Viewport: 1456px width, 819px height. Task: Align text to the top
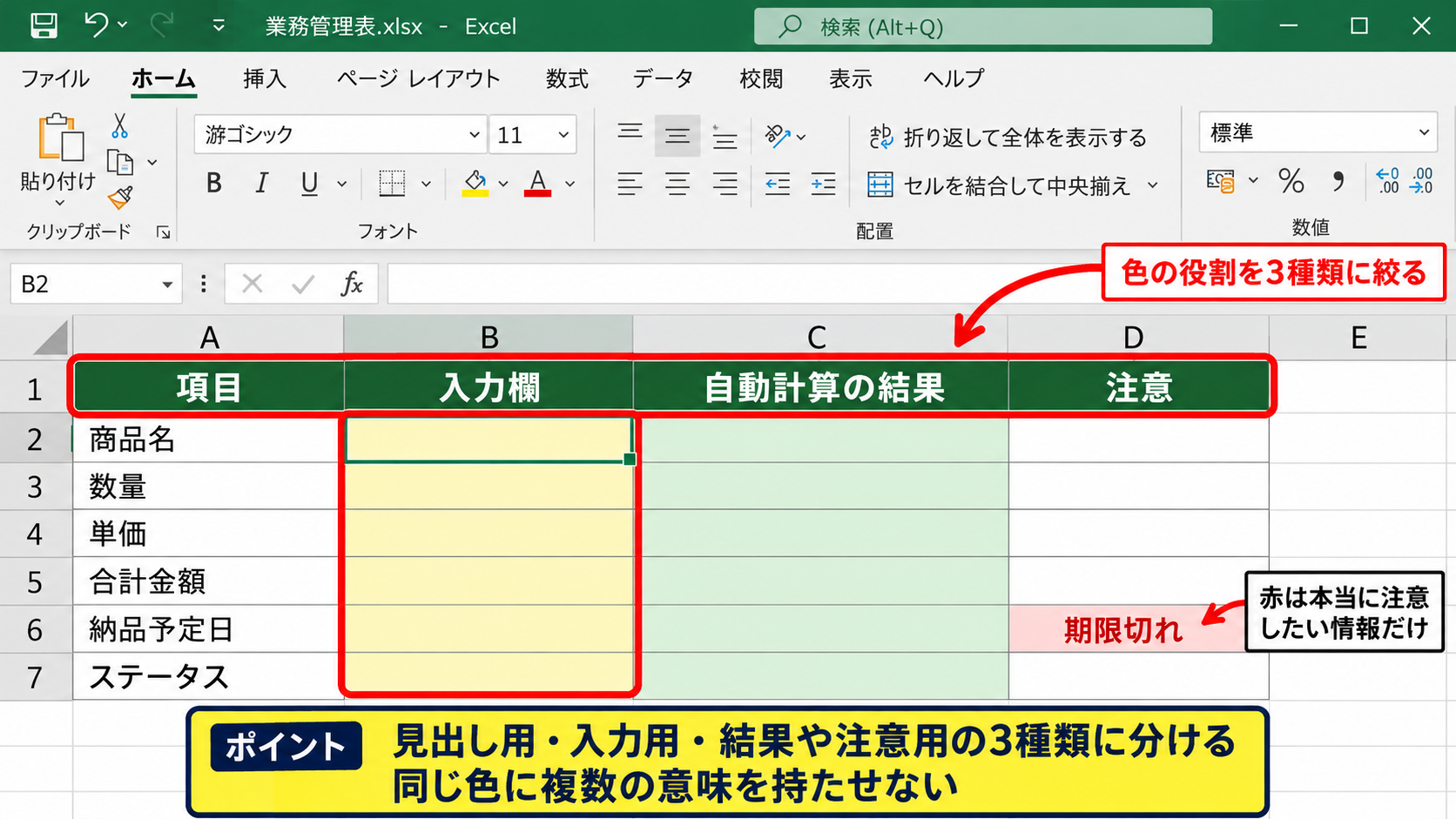[x=630, y=135]
